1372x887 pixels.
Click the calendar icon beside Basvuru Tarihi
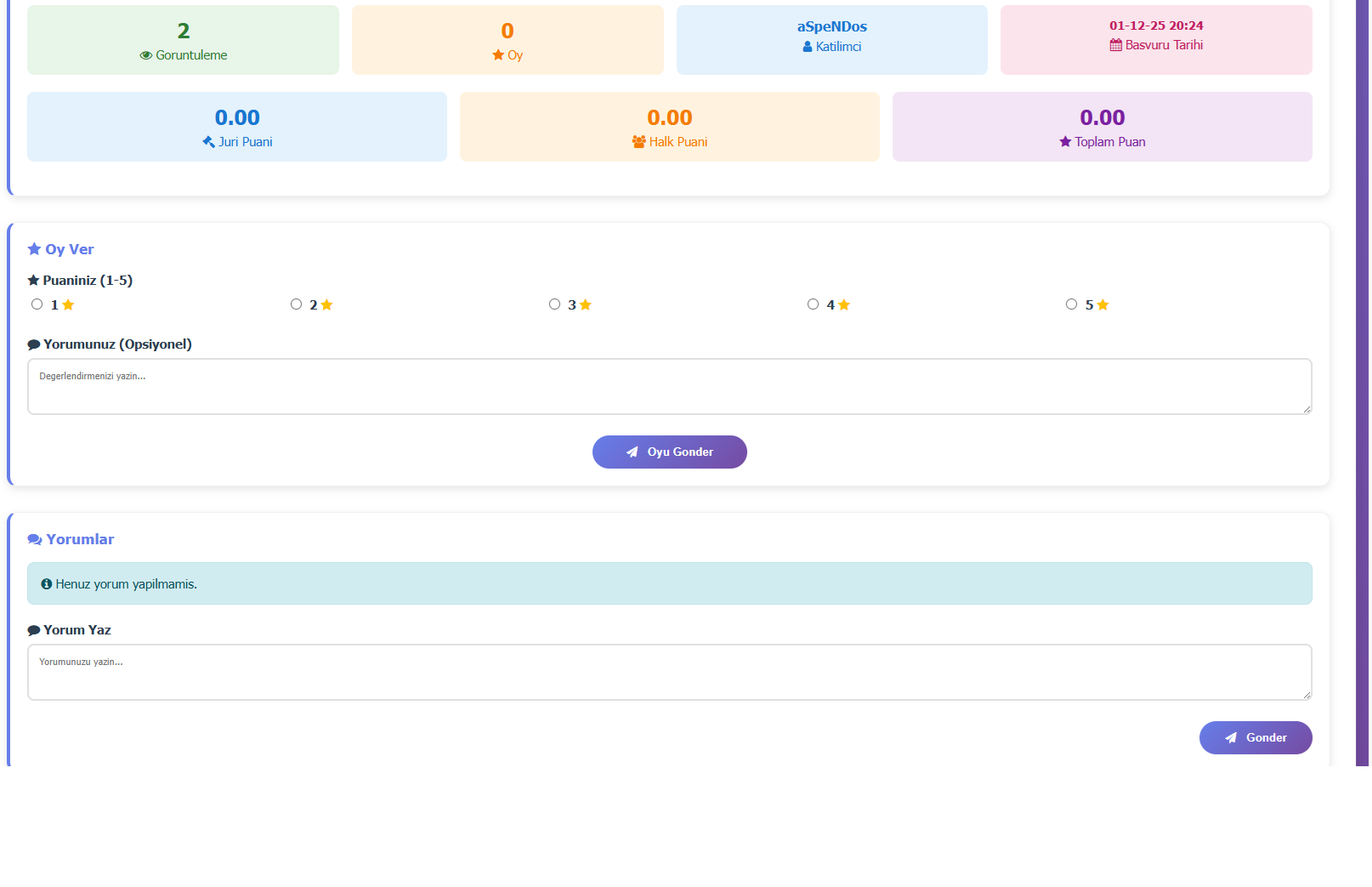point(1115,45)
